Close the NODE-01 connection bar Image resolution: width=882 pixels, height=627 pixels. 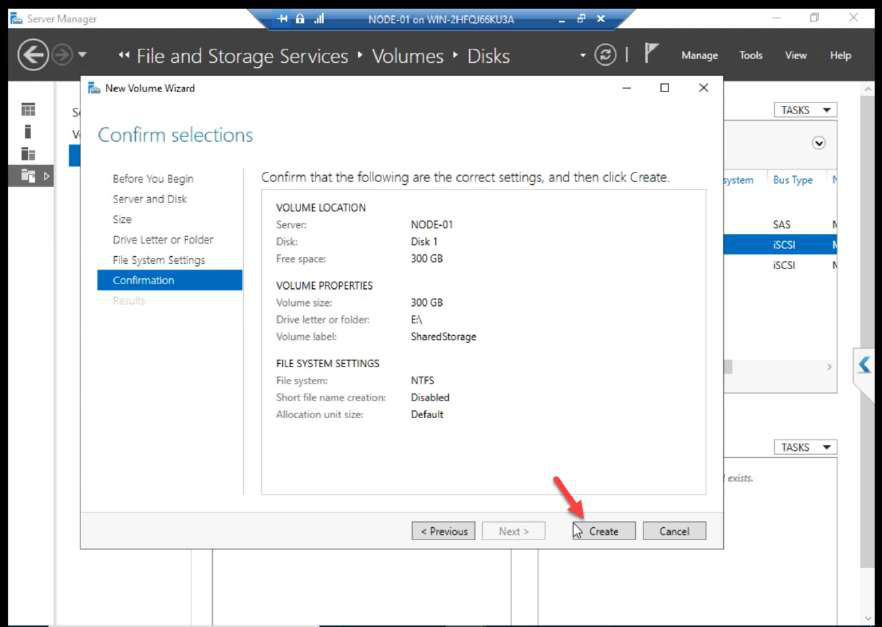click(601, 19)
